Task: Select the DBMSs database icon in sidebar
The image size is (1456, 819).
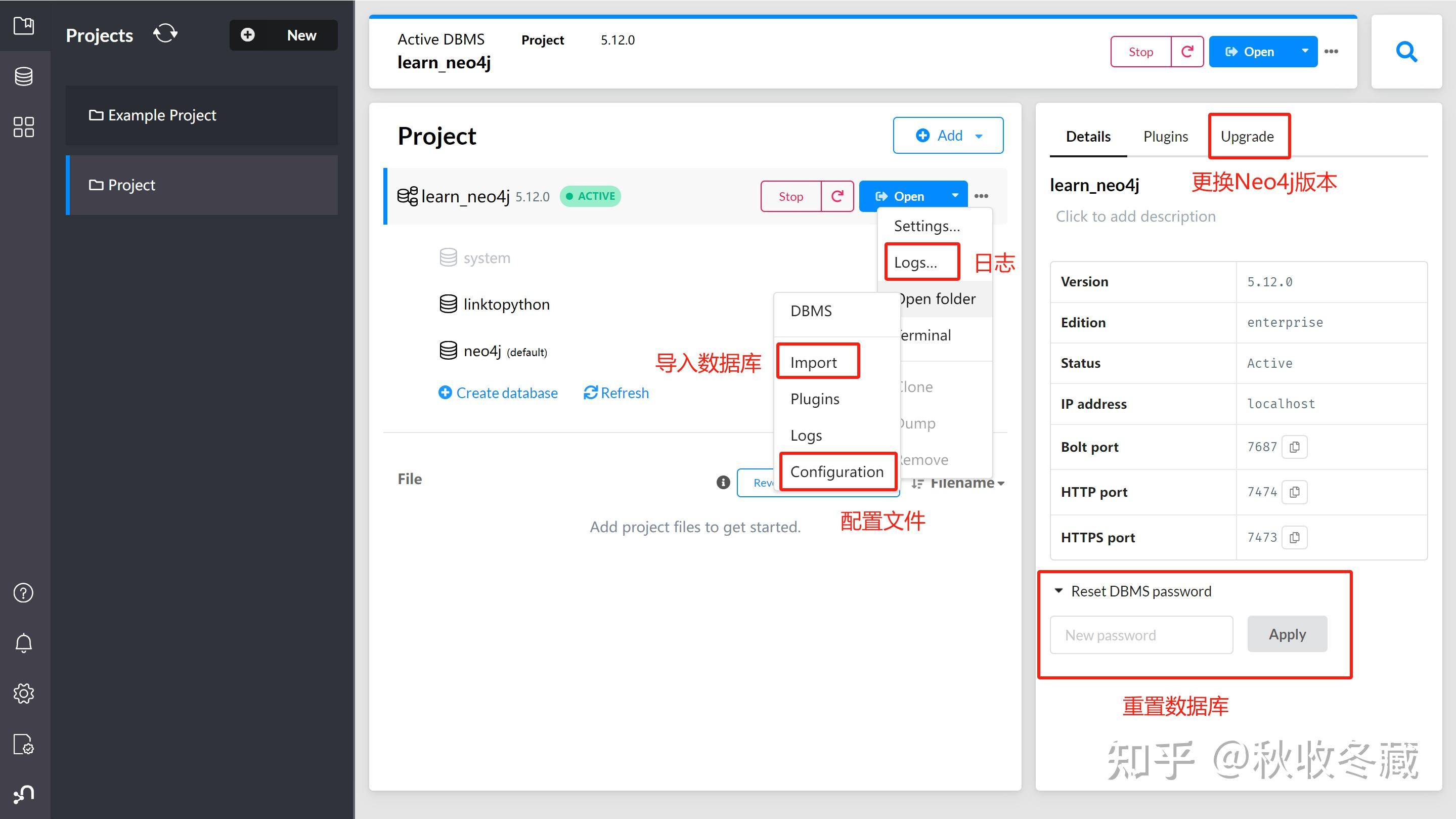Action: tap(24, 76)
